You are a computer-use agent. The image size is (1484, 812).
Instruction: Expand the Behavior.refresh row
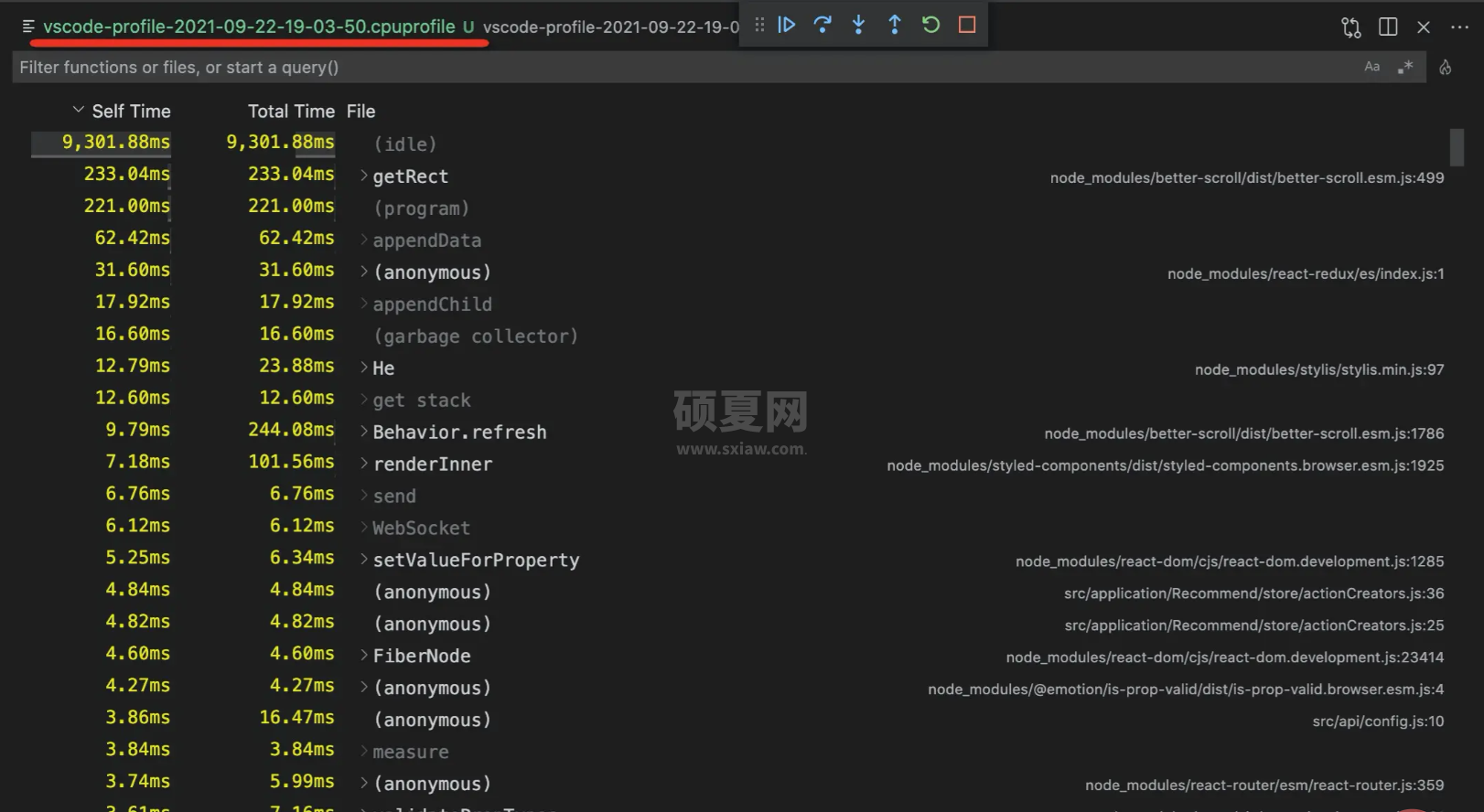pos(364,432)
